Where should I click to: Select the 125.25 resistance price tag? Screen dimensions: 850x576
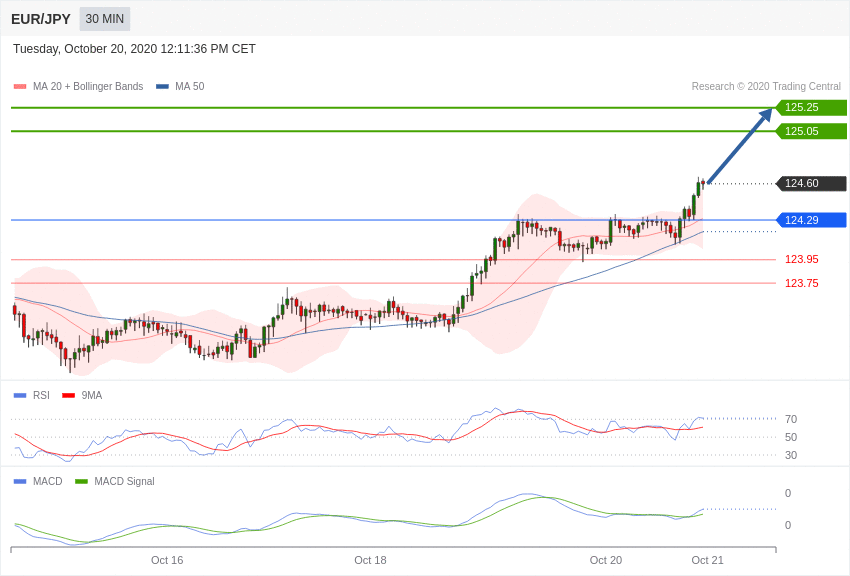pyautogui.click(x=811, y=107)
